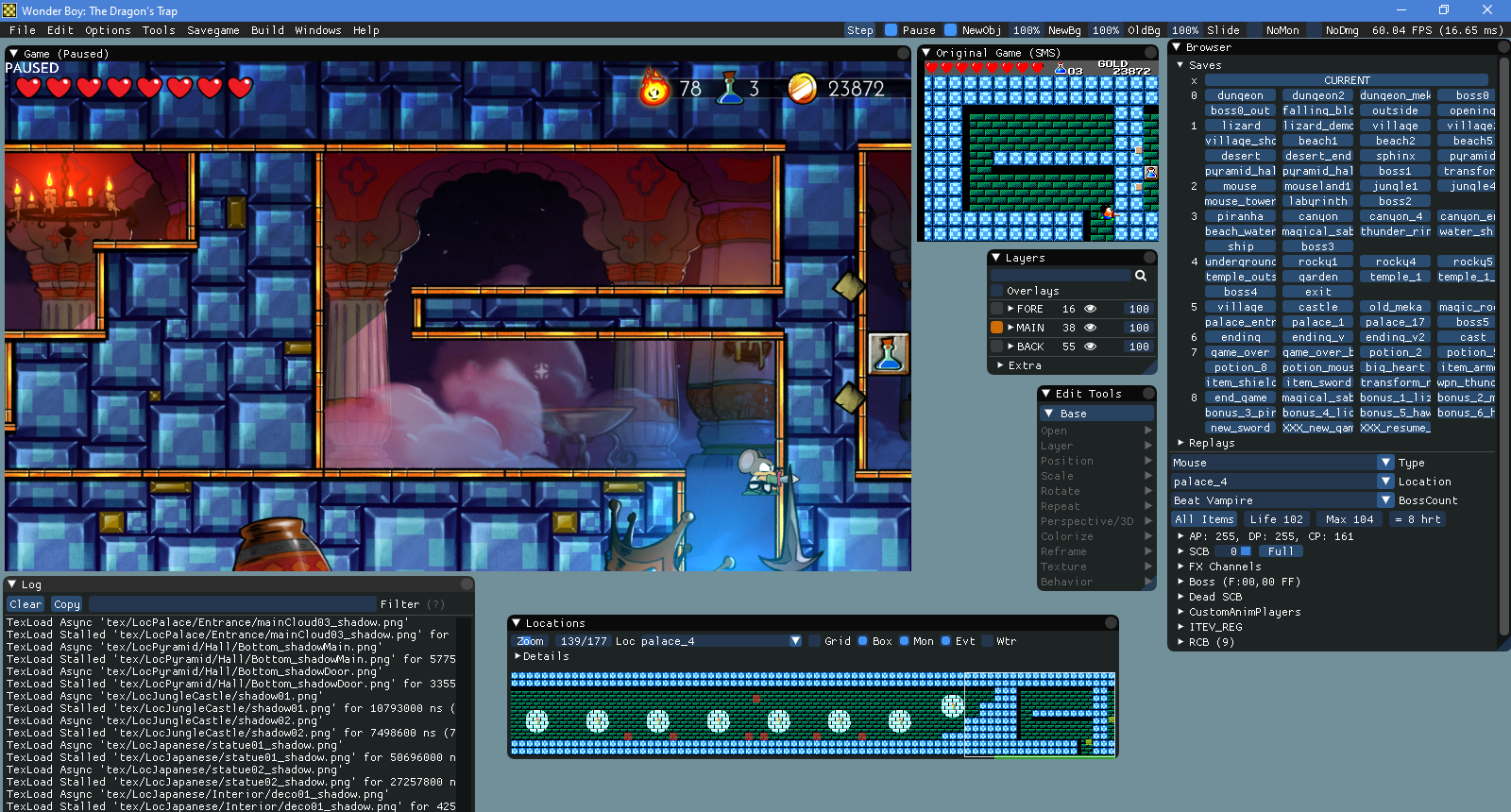Select the MAIN layer orange color swatch
This screenshot has width=1511, height=812.
[996, 328]
